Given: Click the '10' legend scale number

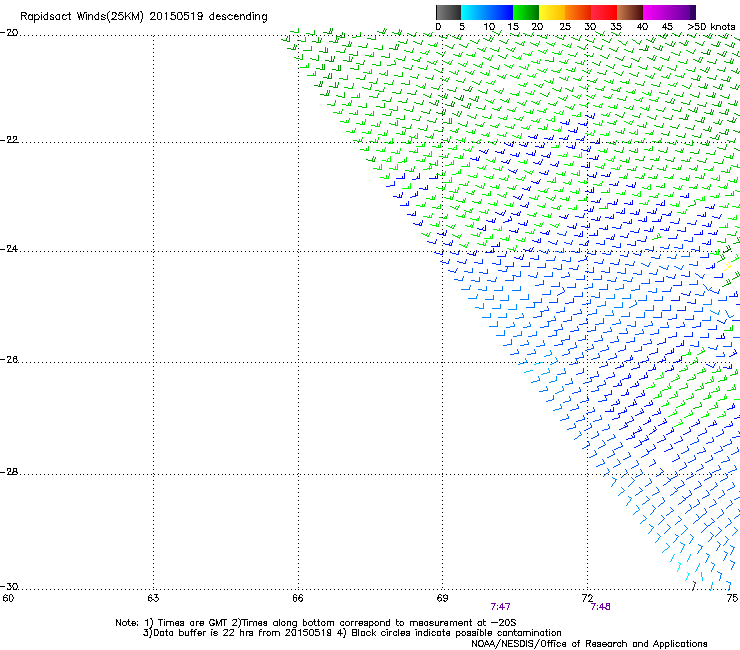Looking at the screenshot, I should click(x=489, y=27).
